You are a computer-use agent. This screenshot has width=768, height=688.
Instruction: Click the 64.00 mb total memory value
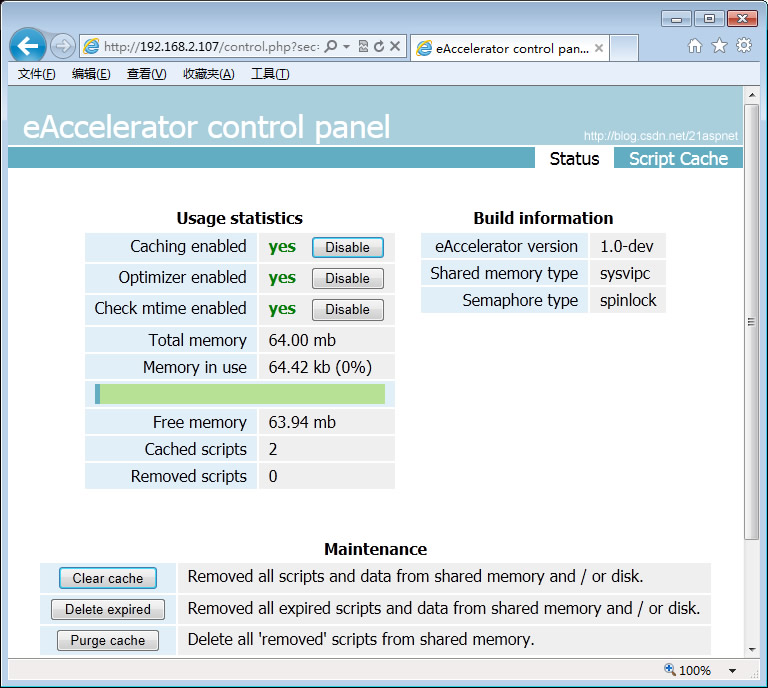(302, 340)
